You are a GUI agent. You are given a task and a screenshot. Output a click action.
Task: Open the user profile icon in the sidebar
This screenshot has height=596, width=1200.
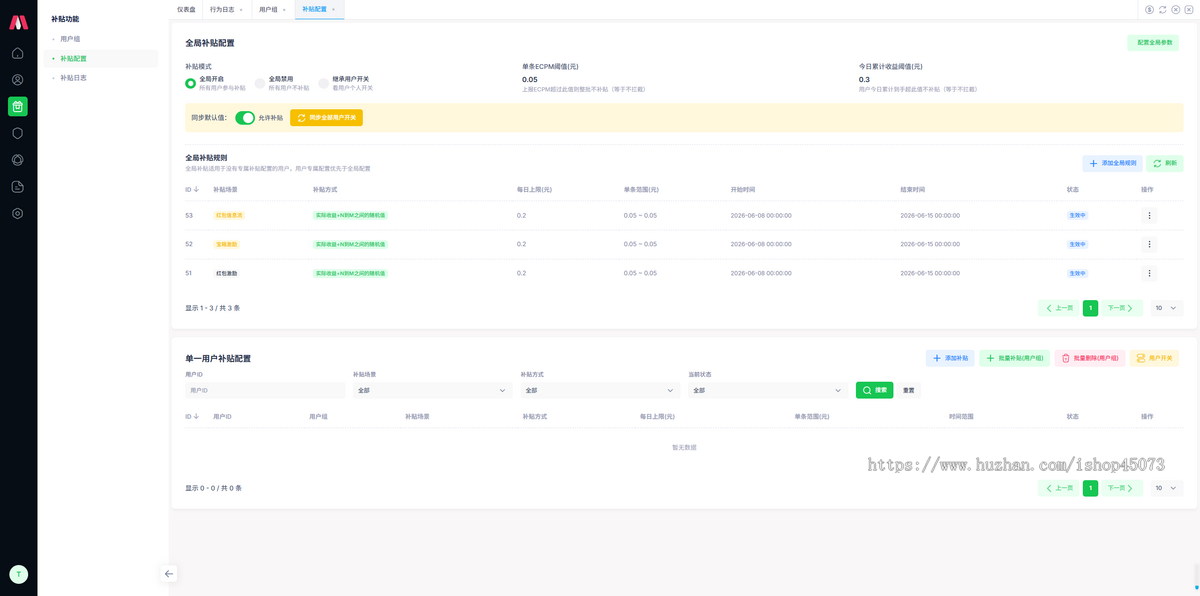click(x=18, y=80)
